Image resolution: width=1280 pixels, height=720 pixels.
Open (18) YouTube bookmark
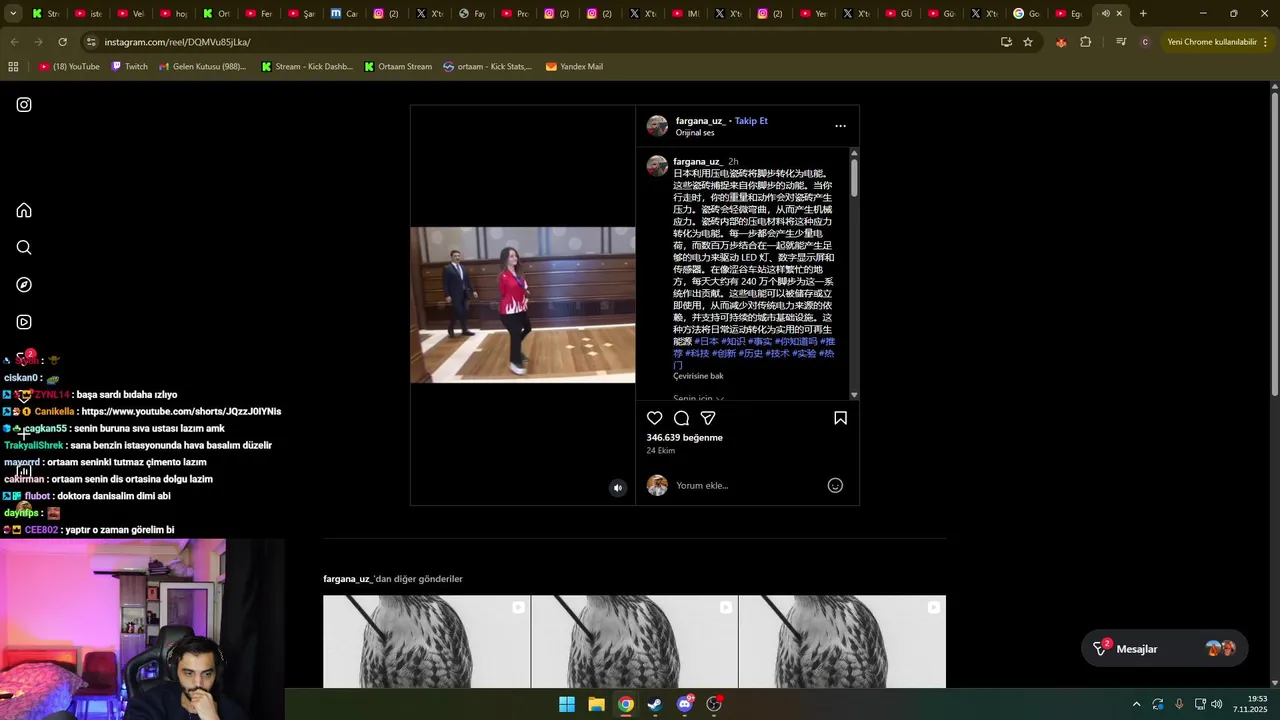point(69,67)
